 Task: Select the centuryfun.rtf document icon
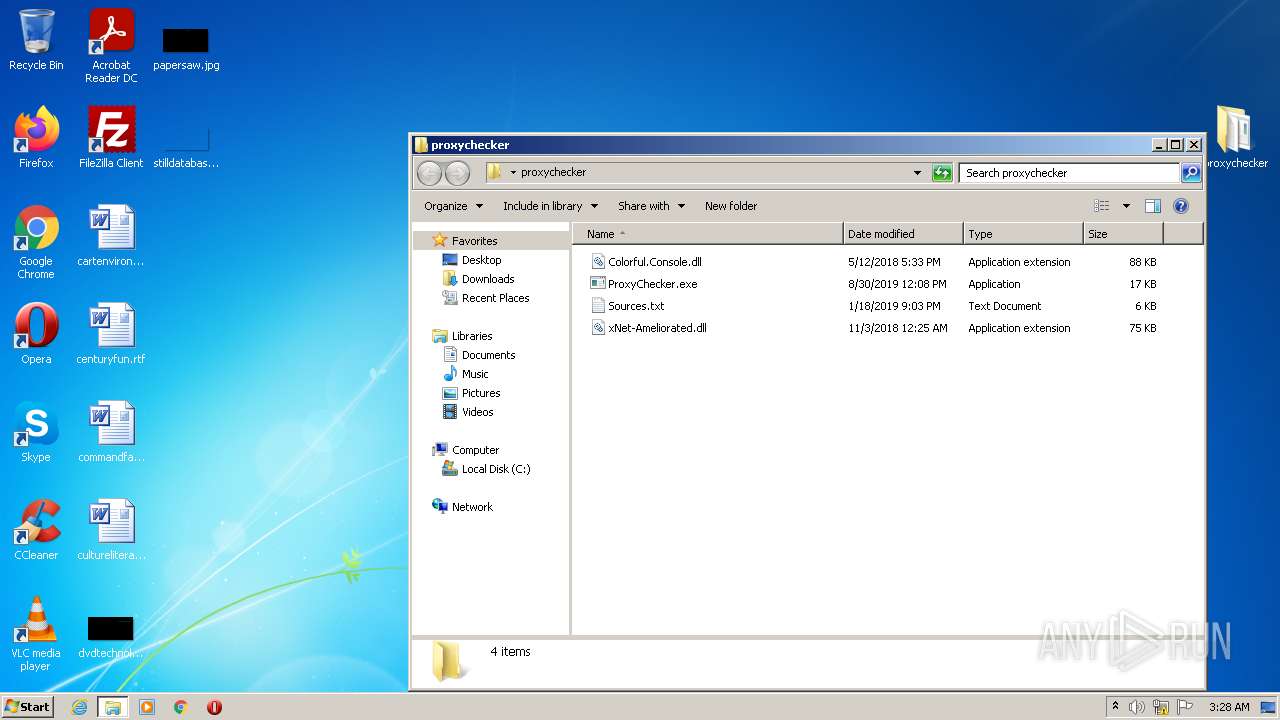pos(111,334)
